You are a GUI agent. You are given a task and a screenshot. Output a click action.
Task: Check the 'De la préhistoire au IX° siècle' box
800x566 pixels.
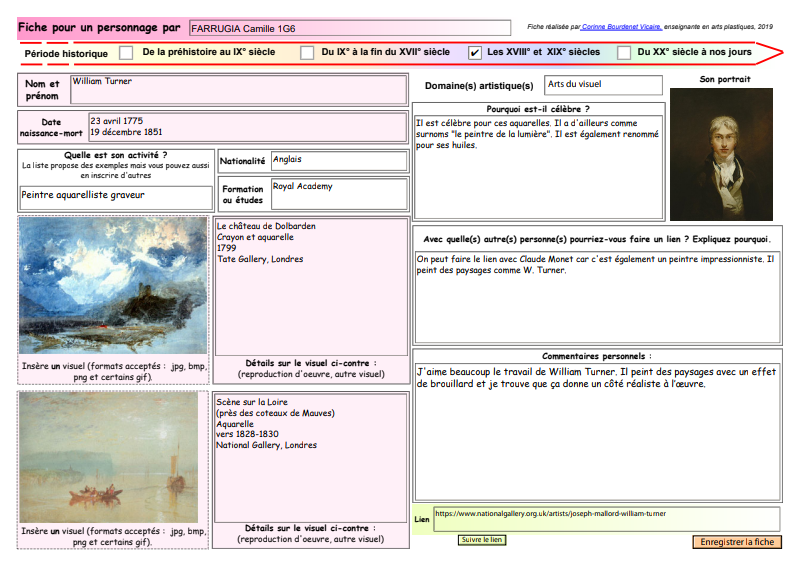coord(126,52)
